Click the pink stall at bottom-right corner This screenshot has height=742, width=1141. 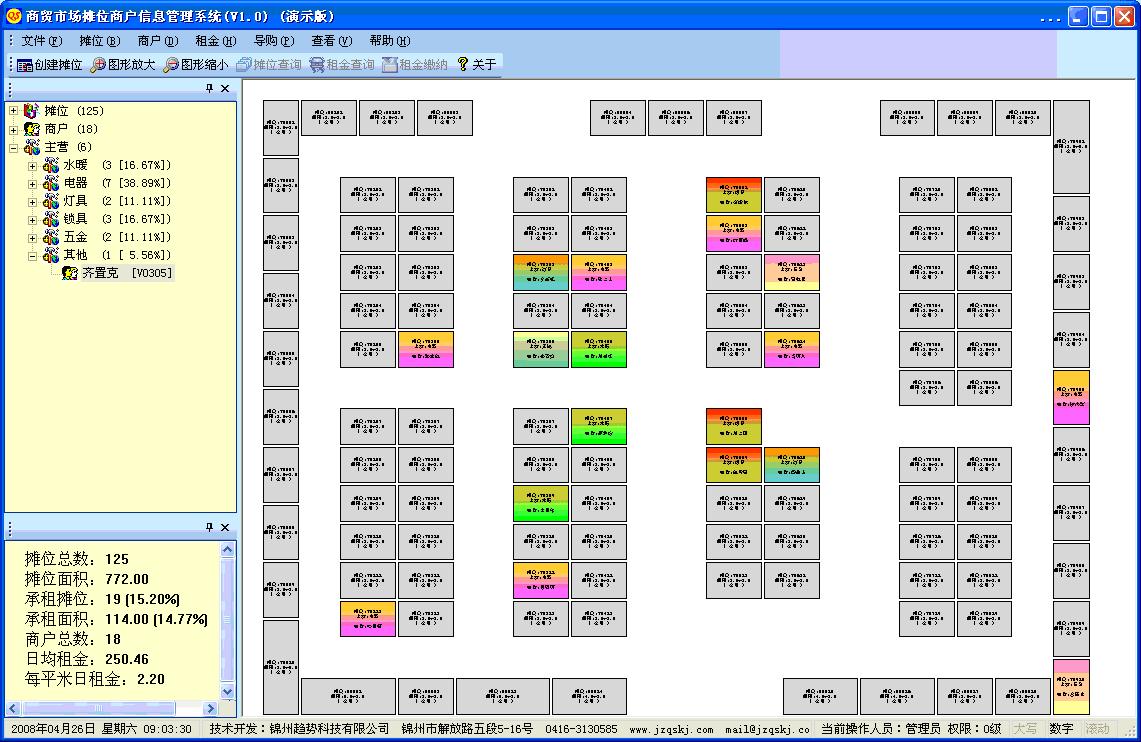click(1070, 686)
